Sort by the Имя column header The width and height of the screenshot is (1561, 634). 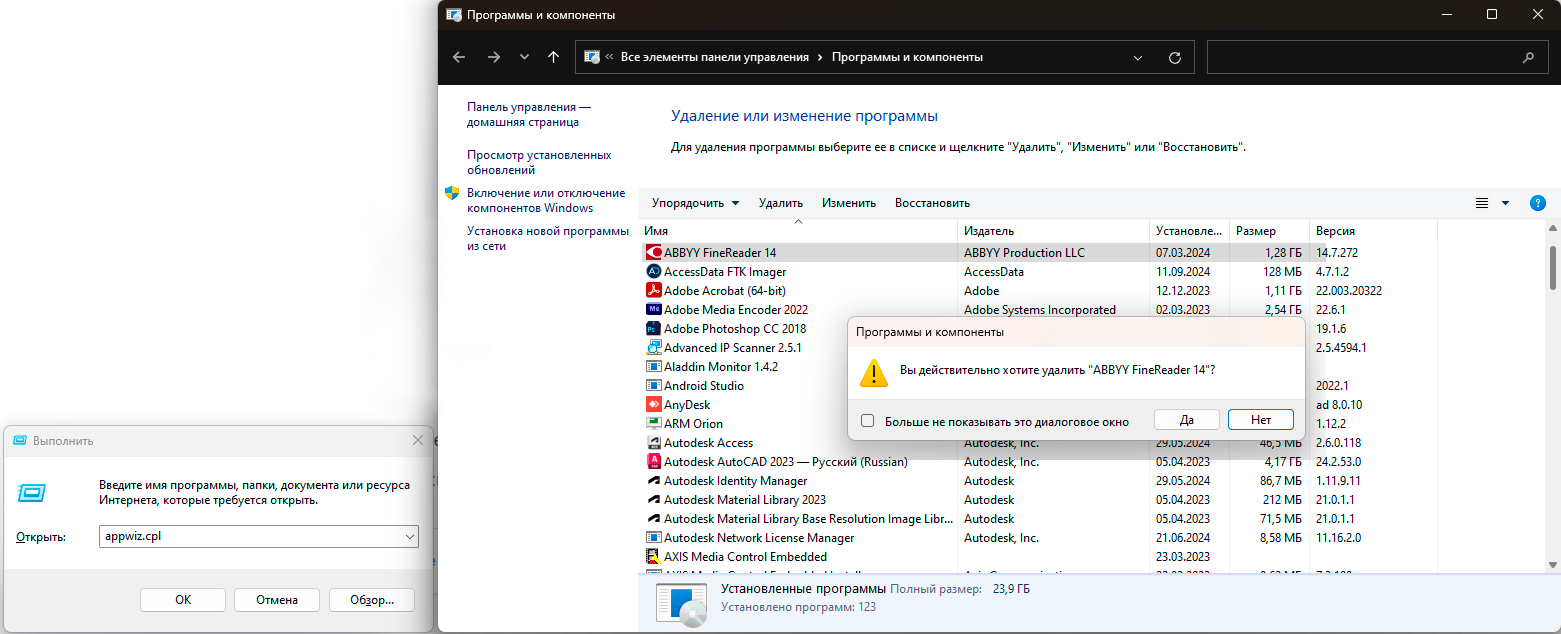[x=798, y=230]
